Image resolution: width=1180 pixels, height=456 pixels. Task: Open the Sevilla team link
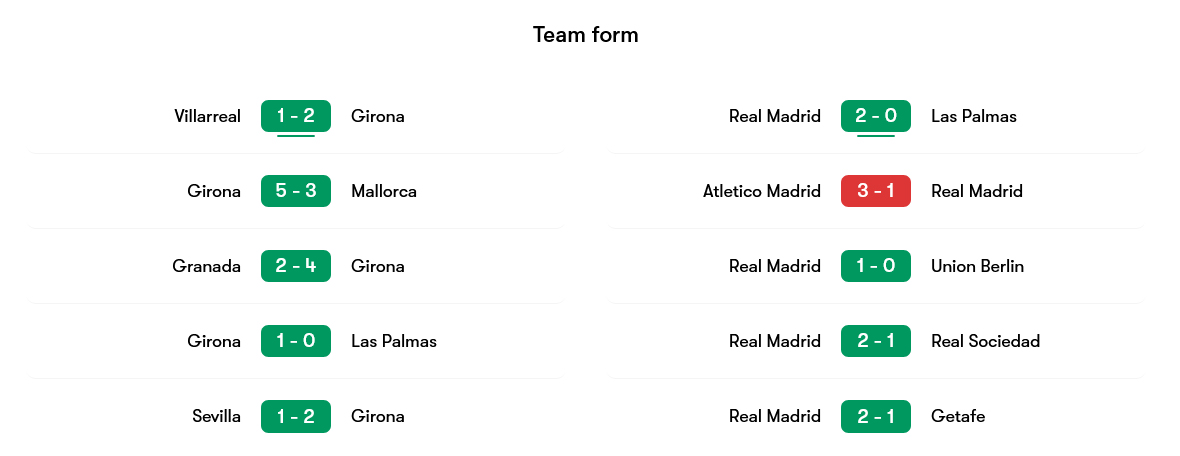pos(216,416)
